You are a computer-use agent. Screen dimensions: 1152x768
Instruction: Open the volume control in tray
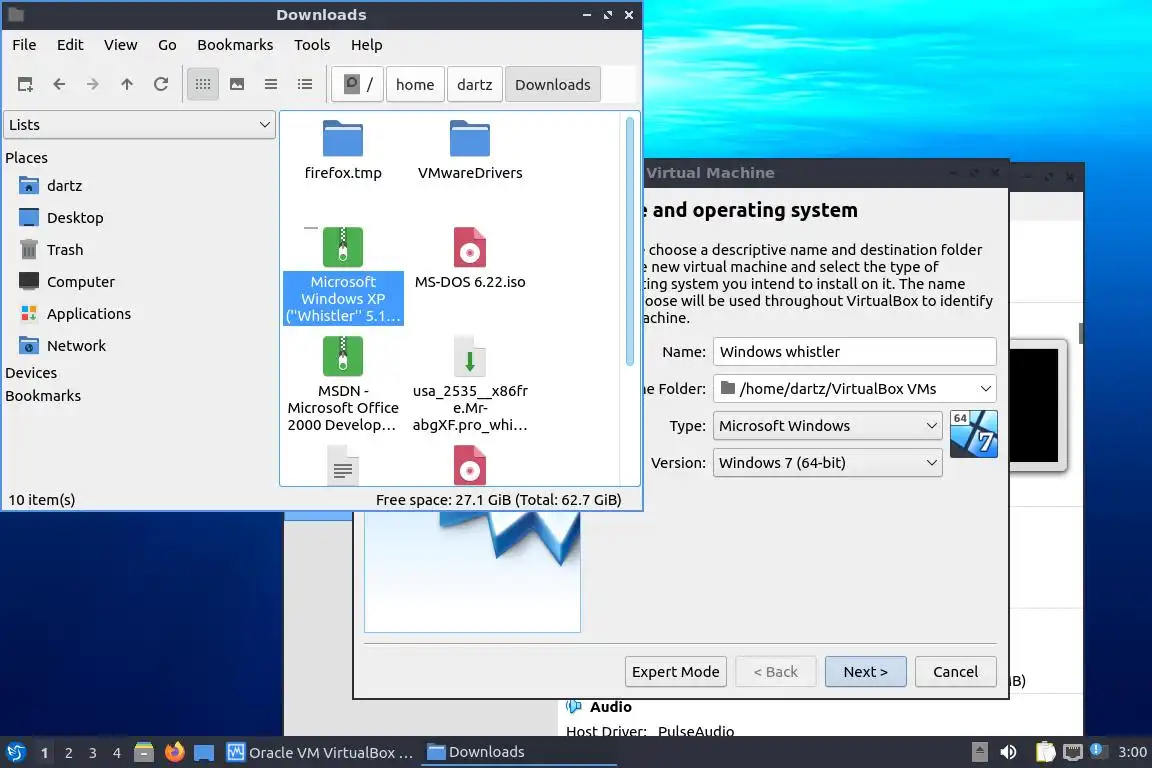pyautogui.click(x=1009, y=753)
